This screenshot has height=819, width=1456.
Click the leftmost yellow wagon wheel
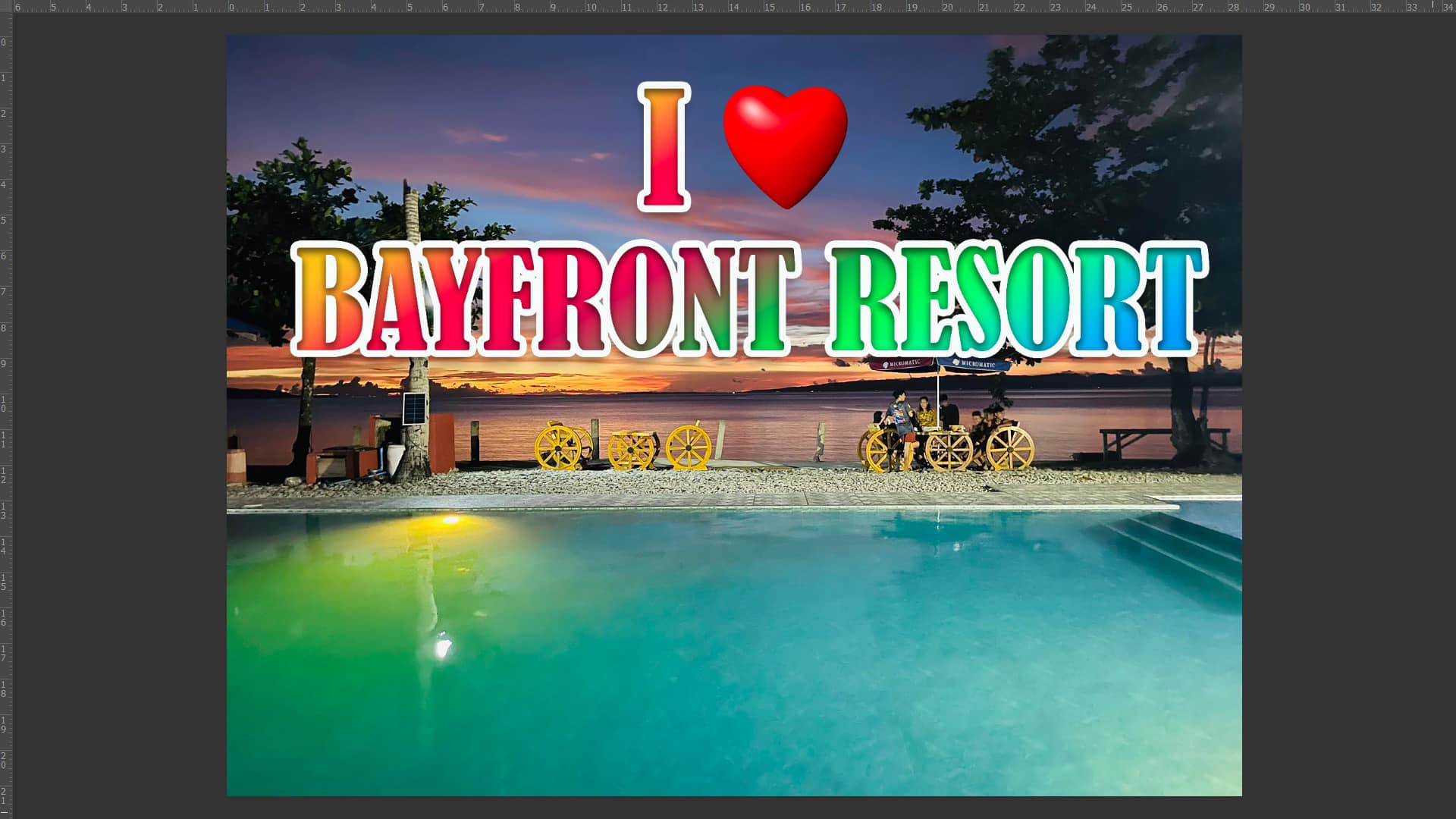(x=557, y=447)
